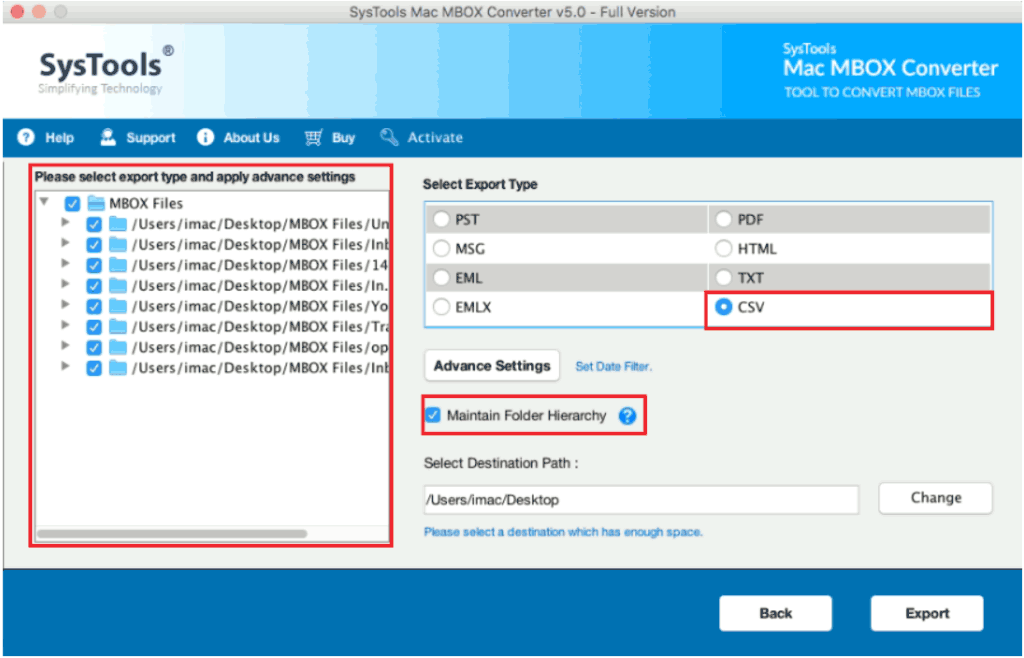Pick the TXT export option

click(723, 278)
